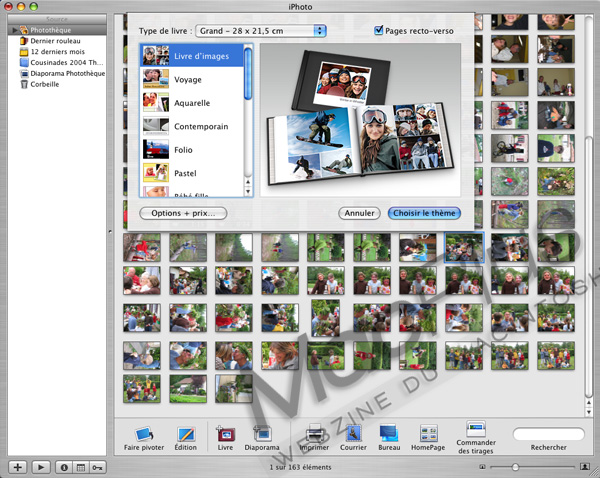
Task: Click the book preview image
Action: pos(360,120)
